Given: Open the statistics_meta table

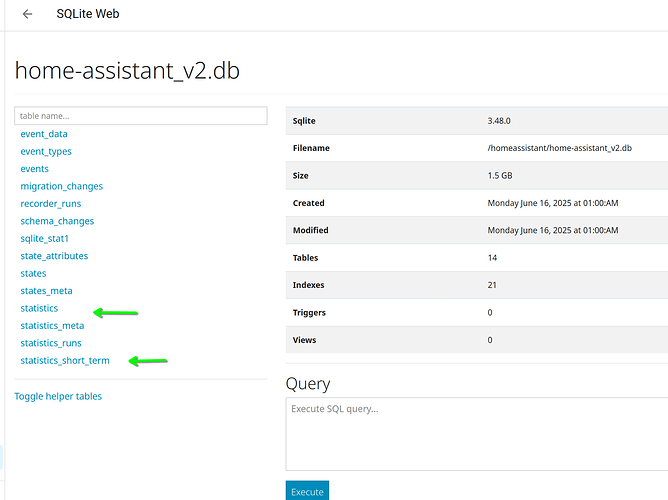Looking at the screenshot, I should click(x=52, y=326).
